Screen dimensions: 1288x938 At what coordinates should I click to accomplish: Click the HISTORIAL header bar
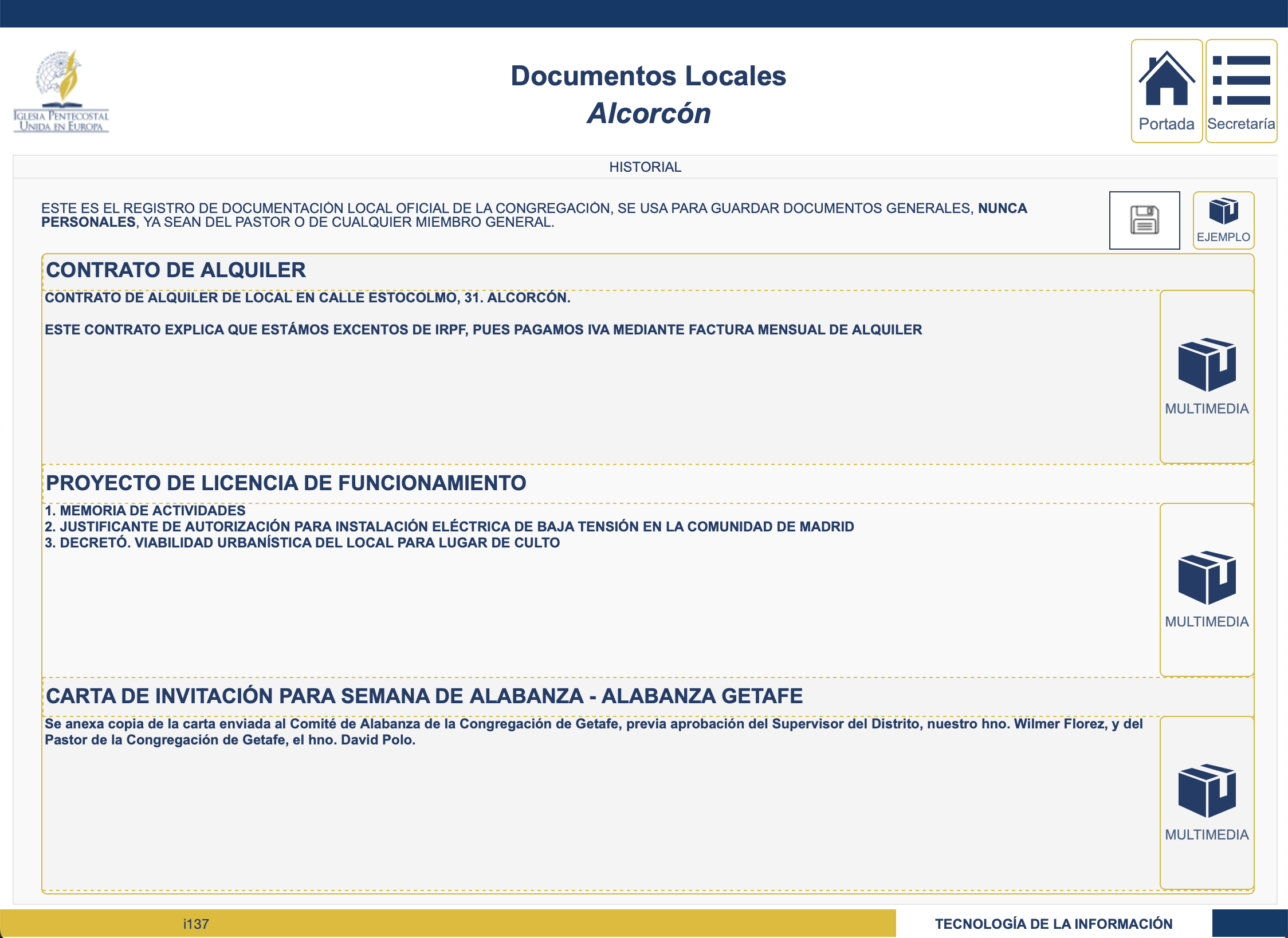point(645,167)
